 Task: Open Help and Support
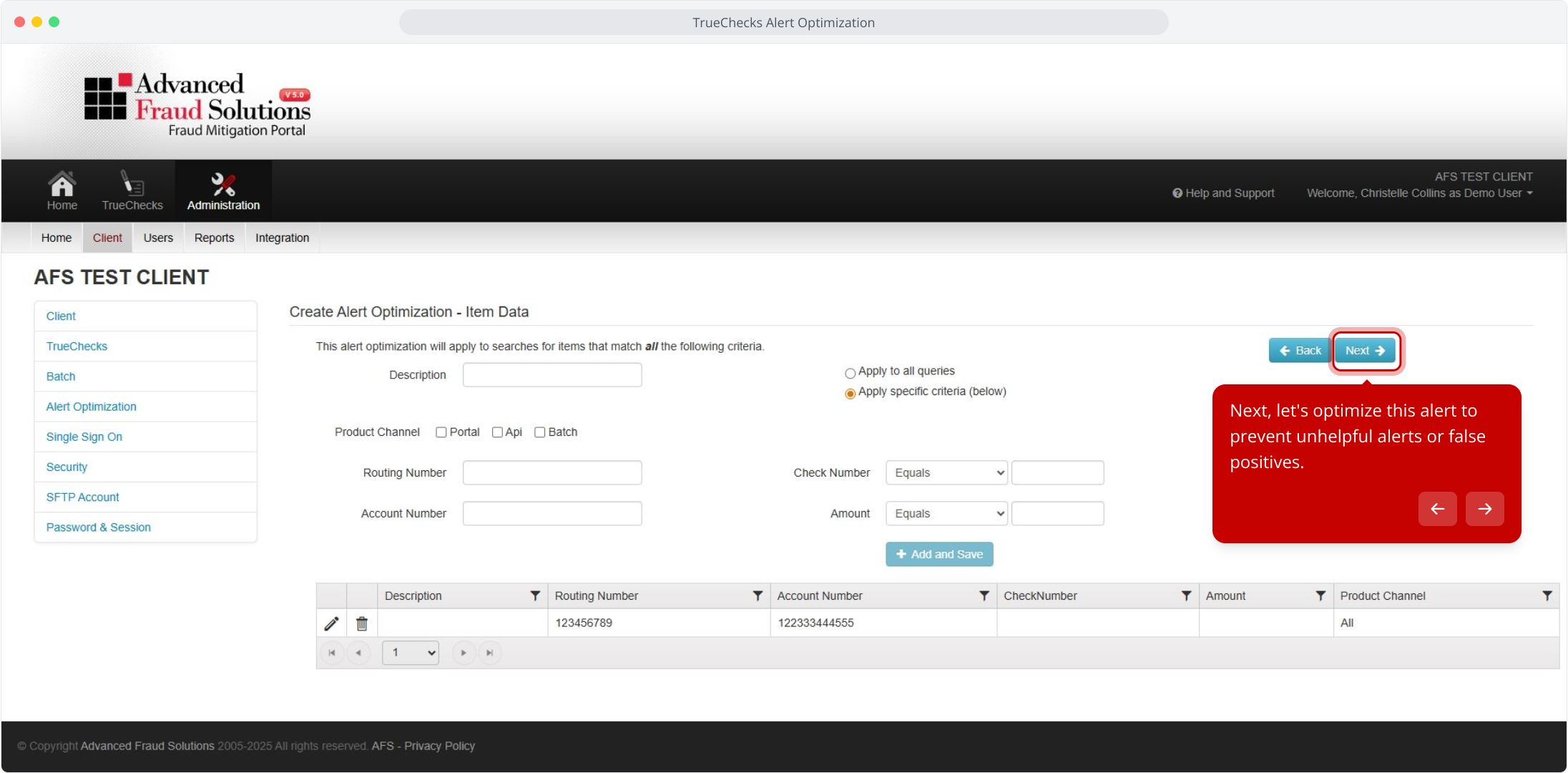pos(1223,193)
